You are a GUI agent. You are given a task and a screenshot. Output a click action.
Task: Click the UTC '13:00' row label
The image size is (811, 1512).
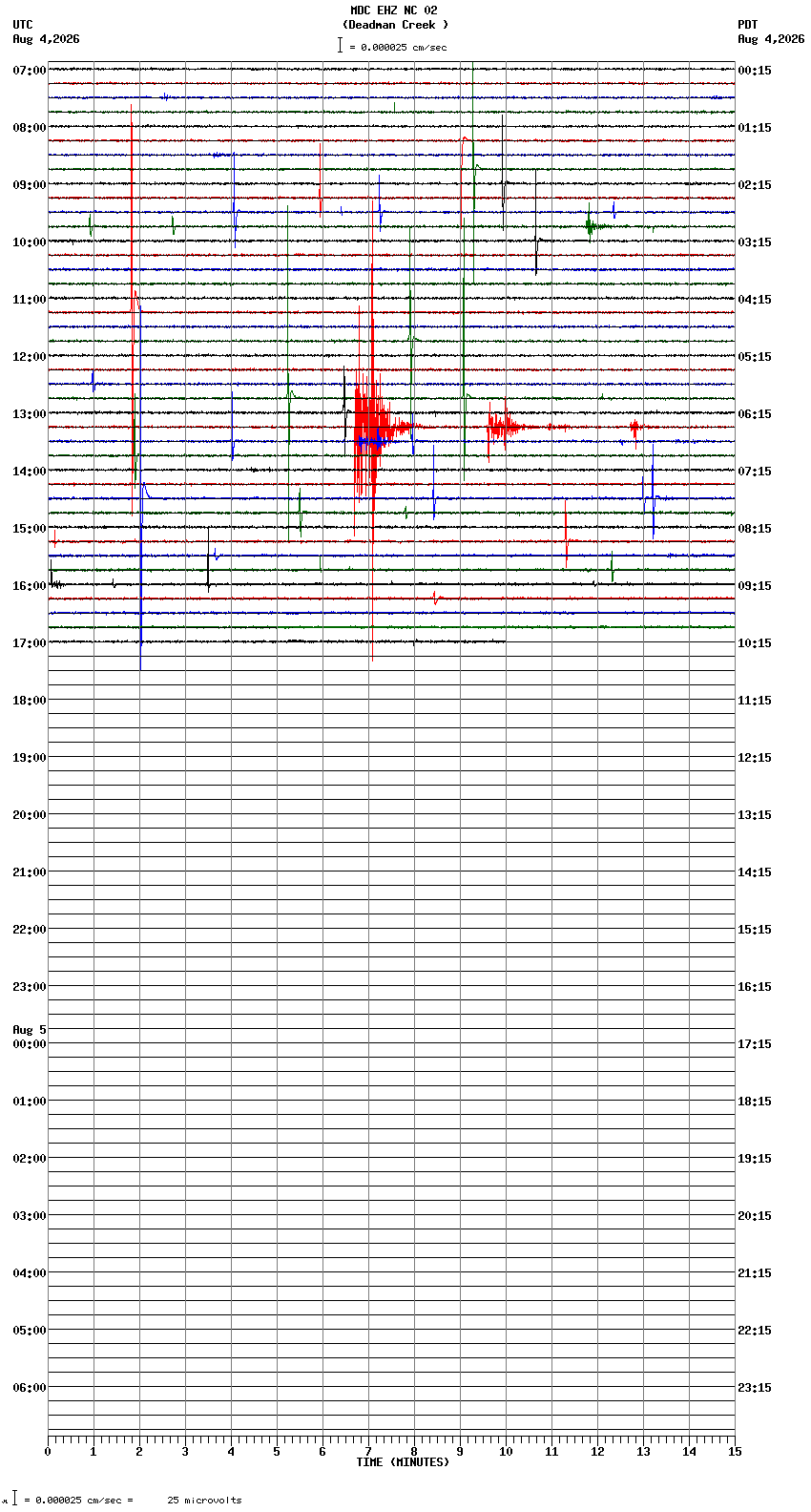pos(30,414)
